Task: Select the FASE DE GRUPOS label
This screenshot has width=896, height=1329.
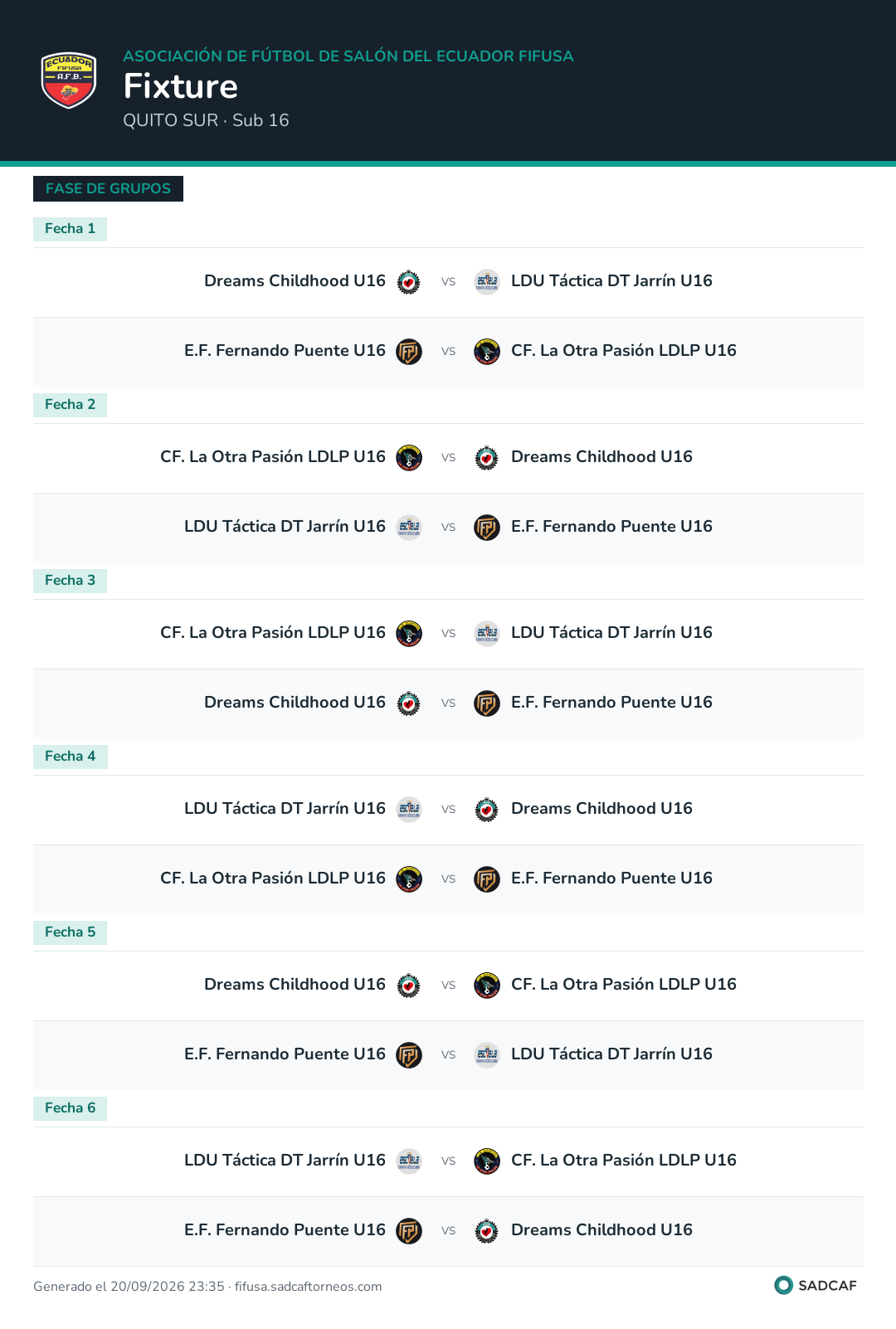Action: click(108, 188)
